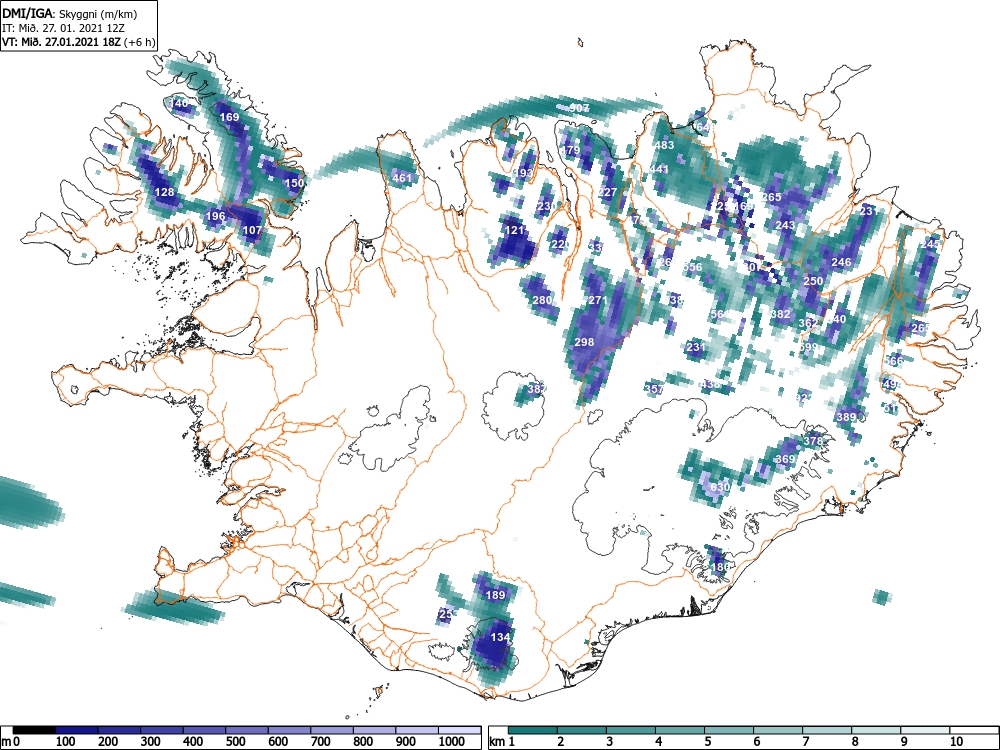Click the visibility value 441 on the map
Image resolution: width=1000 pixels, height=750 pixels.
tap(659, 169)
